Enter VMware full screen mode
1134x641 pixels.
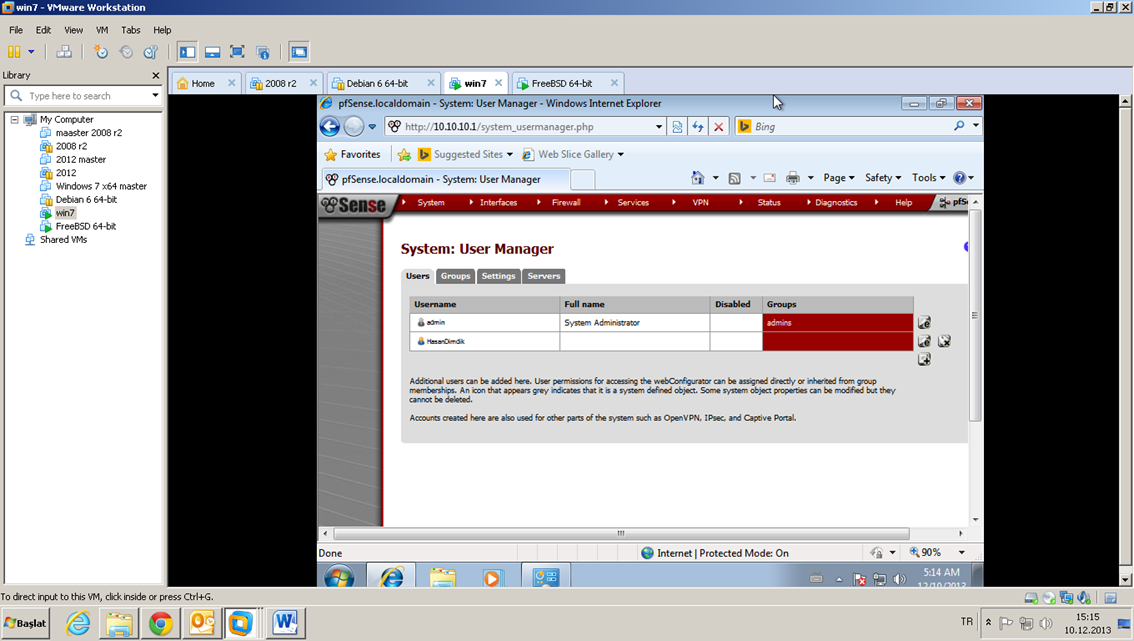click(237, 52)
